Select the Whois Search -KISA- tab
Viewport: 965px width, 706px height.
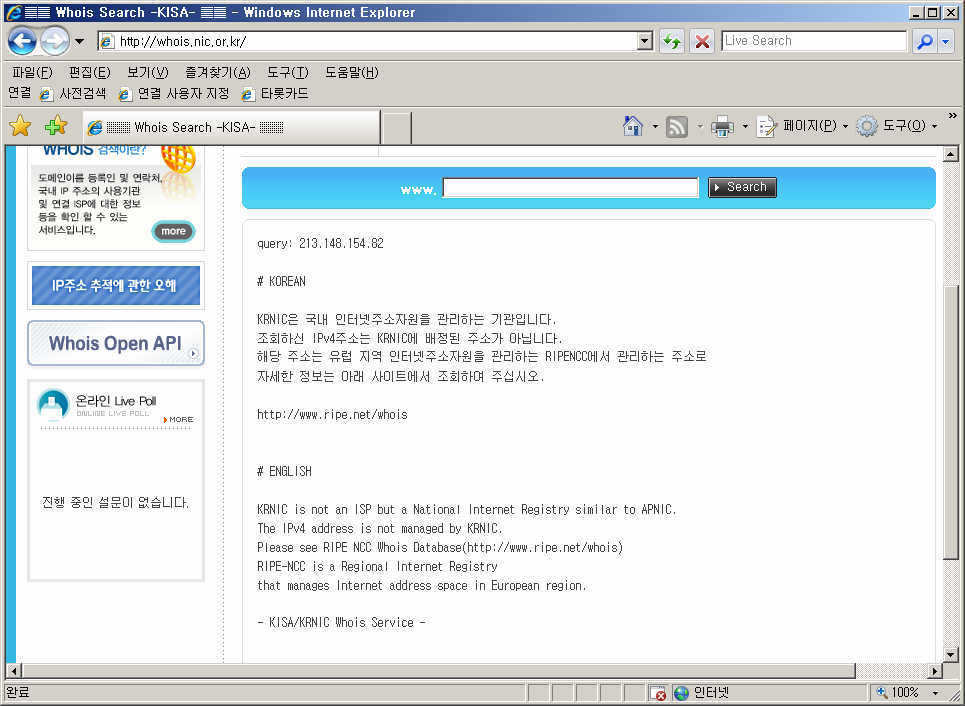coord(231,127)
